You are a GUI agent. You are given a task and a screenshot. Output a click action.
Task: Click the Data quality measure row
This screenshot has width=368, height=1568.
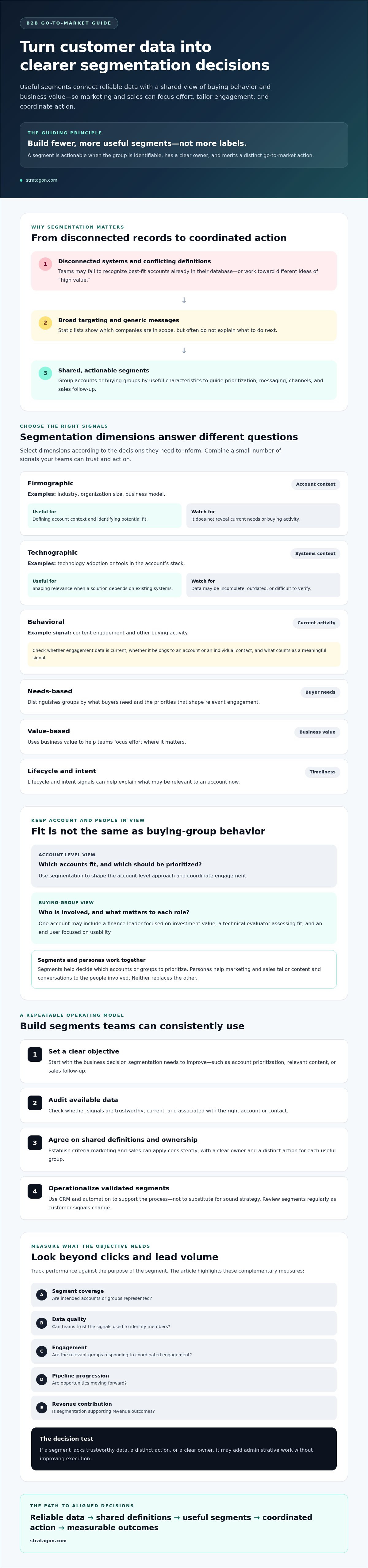[184, 1323]
